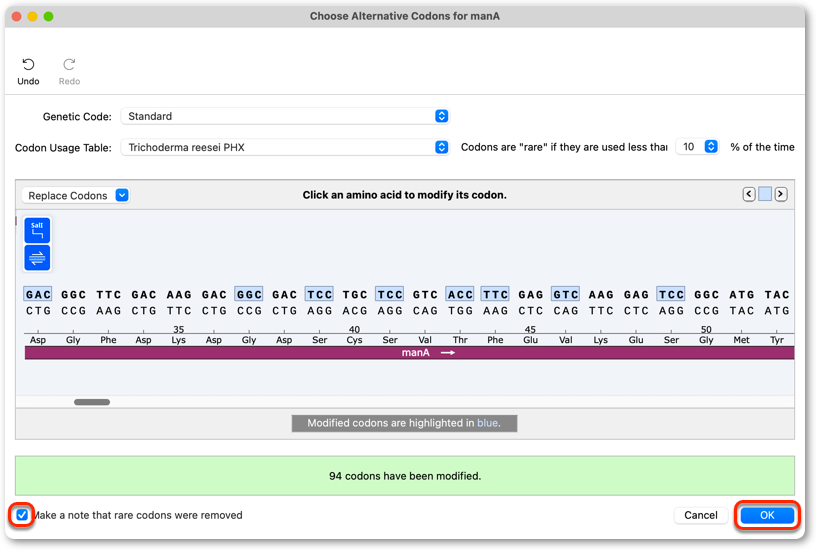Click the horizontal sequence scrollbar thumb
The height and width of the screenshot is (550, 816).
pyautogui.click(x=92, y=402)
